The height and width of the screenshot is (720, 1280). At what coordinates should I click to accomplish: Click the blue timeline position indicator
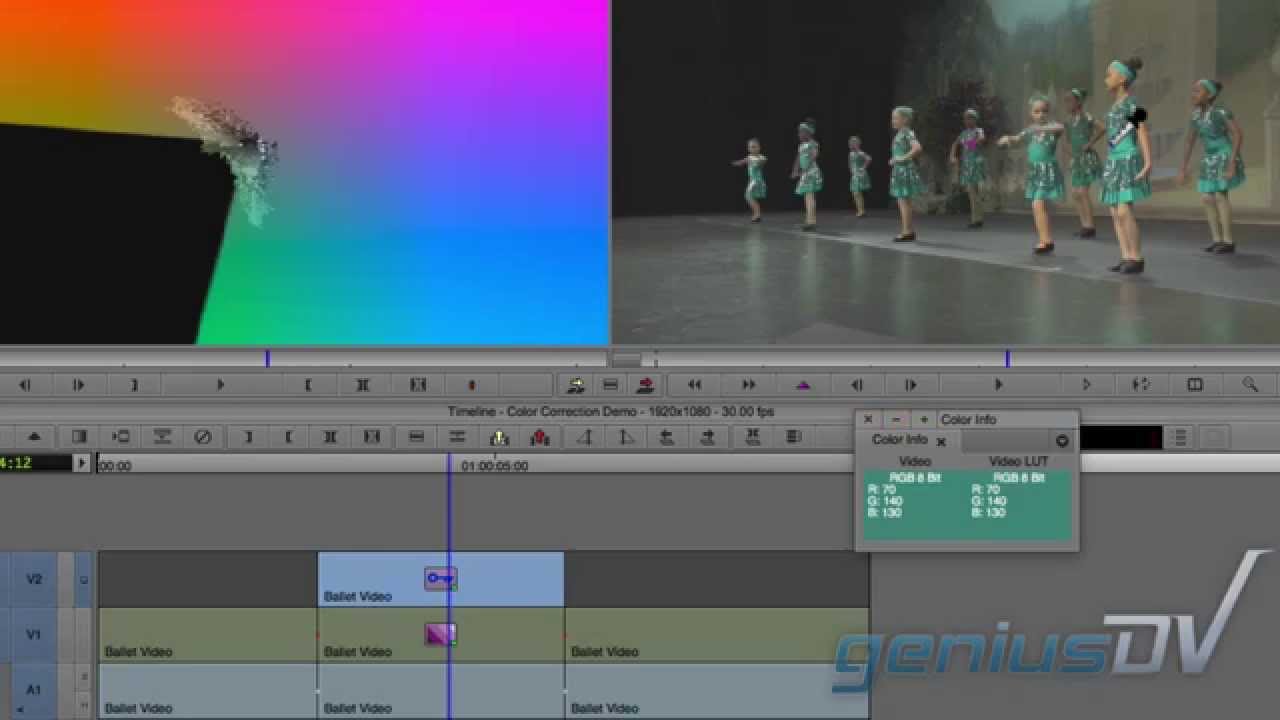point(448,585)
